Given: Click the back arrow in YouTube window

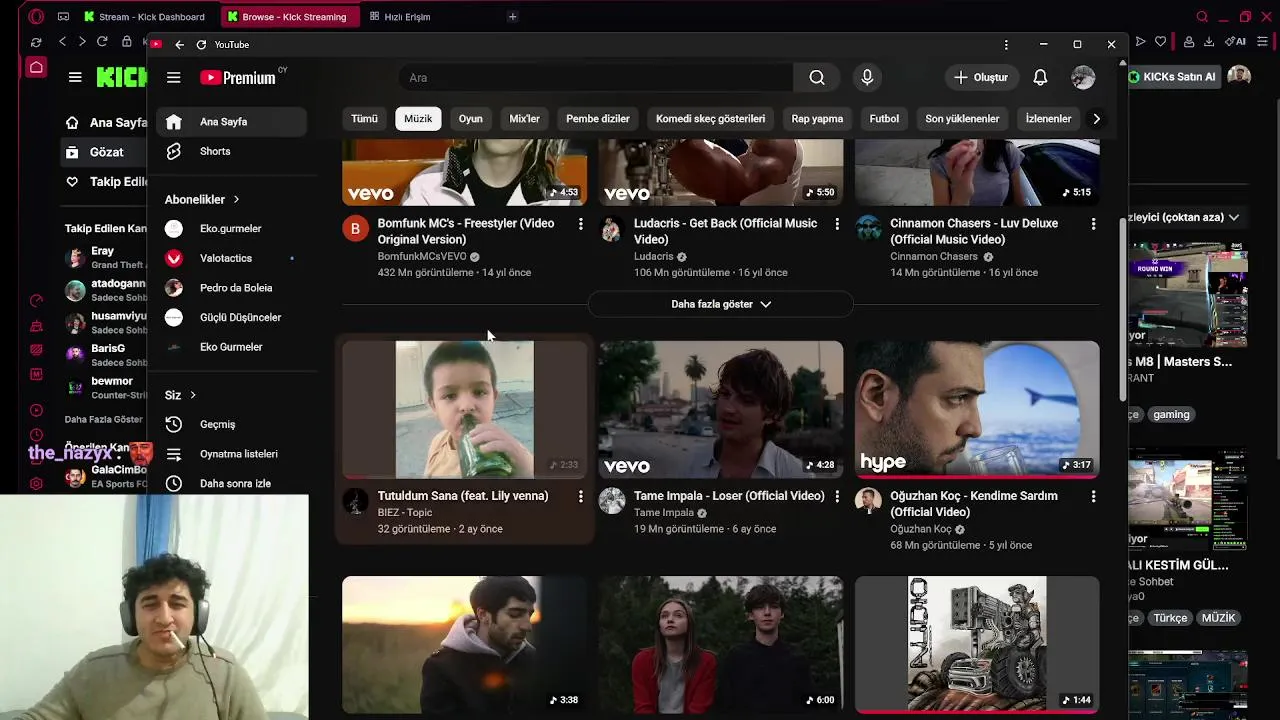Looking at the screenshot, I should tap(179, 44).
